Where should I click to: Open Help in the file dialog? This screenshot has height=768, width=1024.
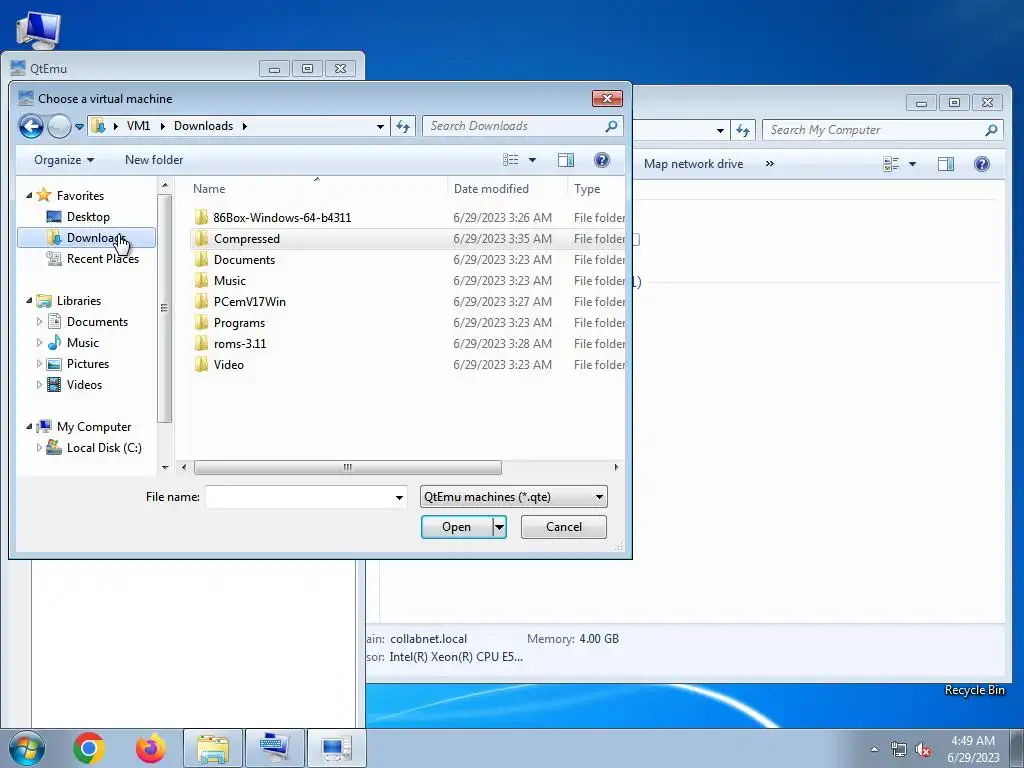[601, 160]
